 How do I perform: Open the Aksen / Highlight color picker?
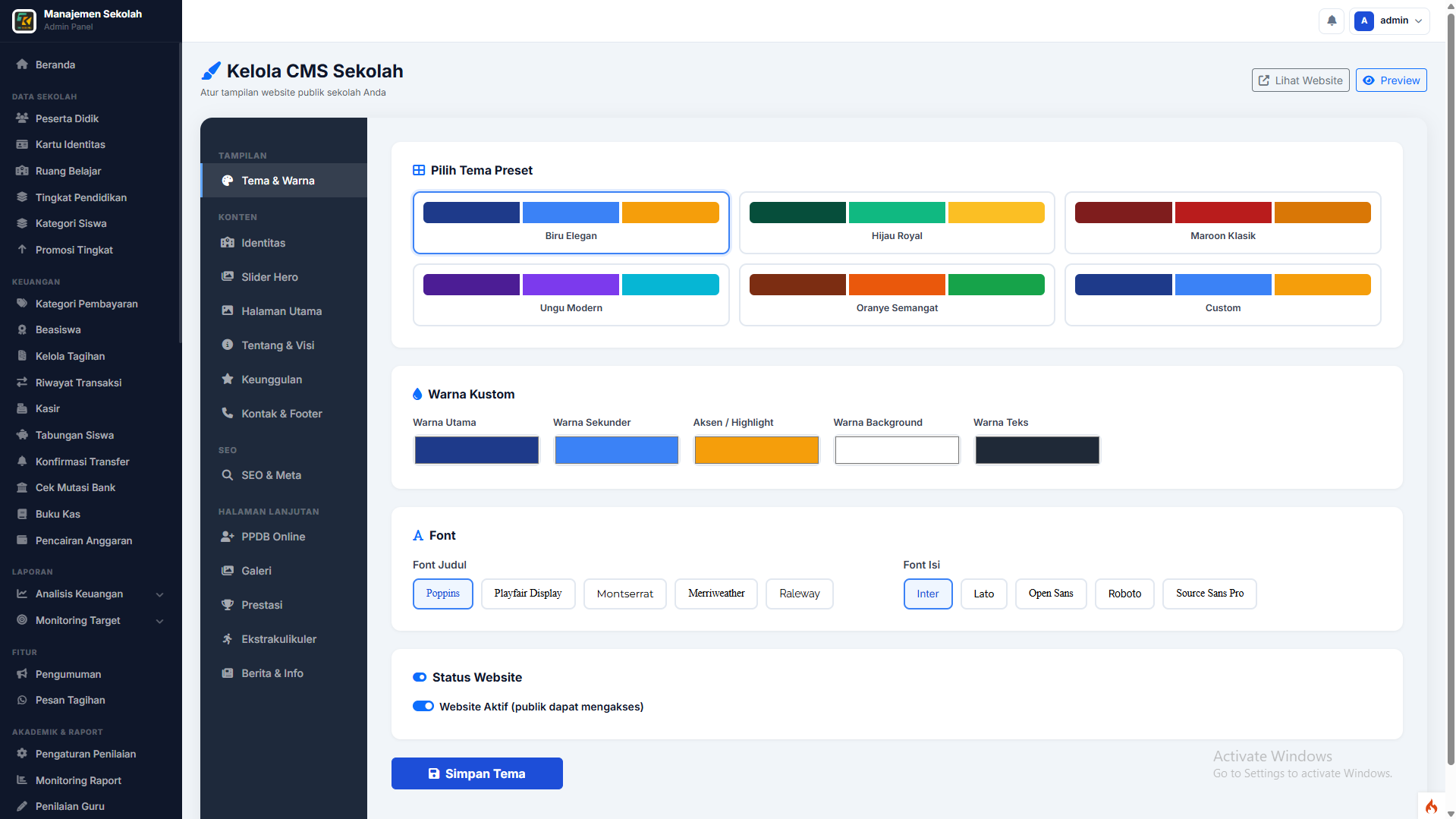[756, 450]
